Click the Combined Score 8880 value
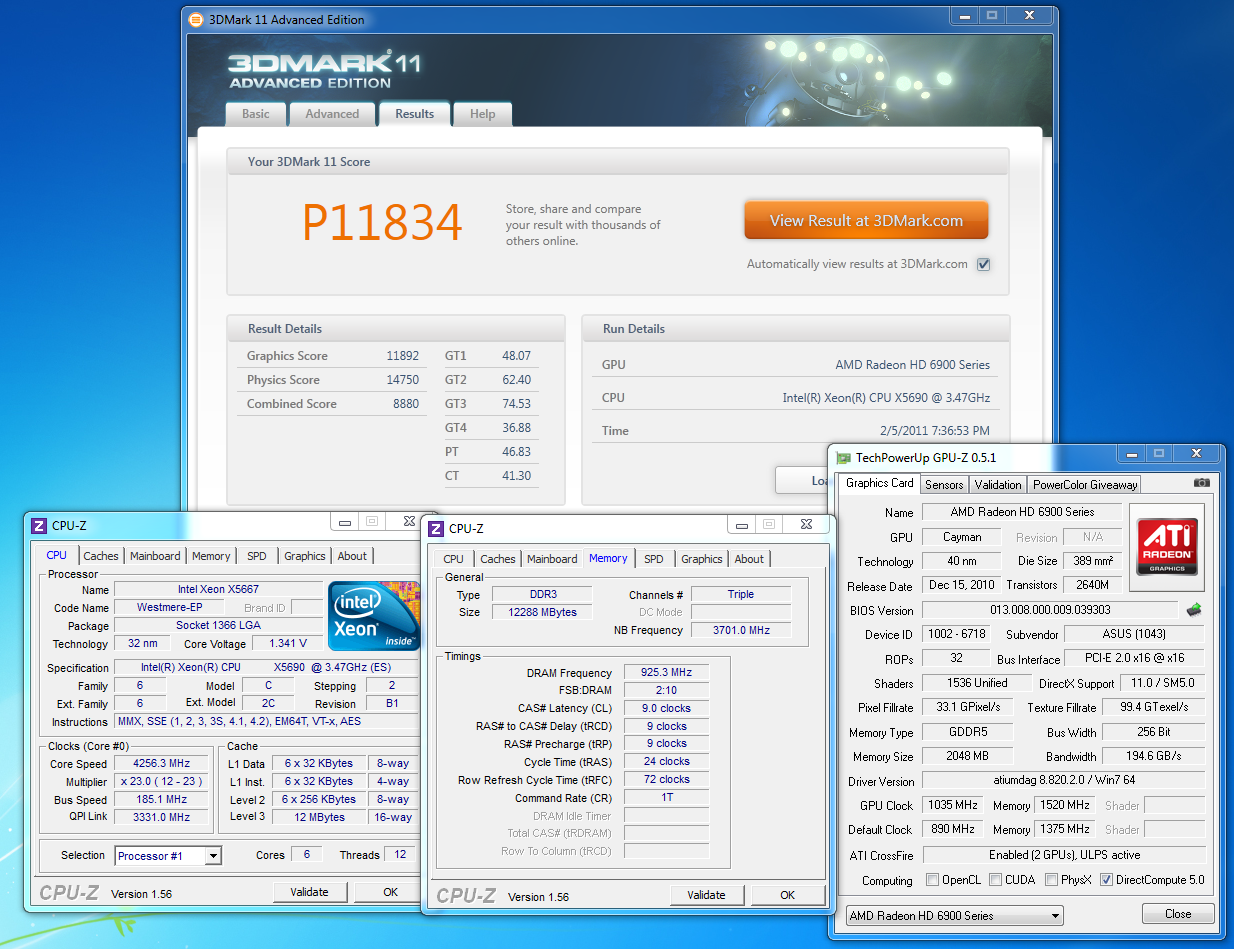Image resolution: width=1234 pixels, height=949 pixels. tap(406, 404)
